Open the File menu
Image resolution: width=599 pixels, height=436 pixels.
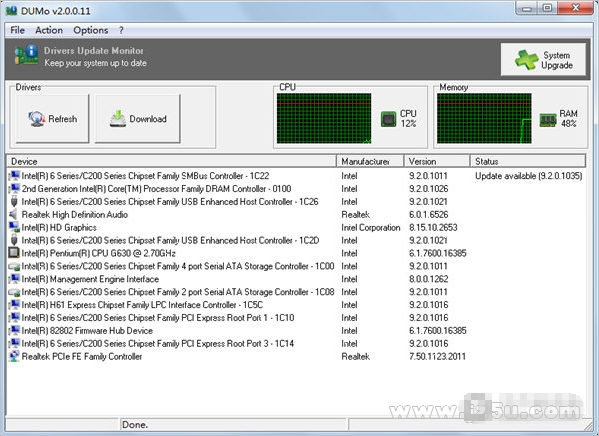pos(17,30)
